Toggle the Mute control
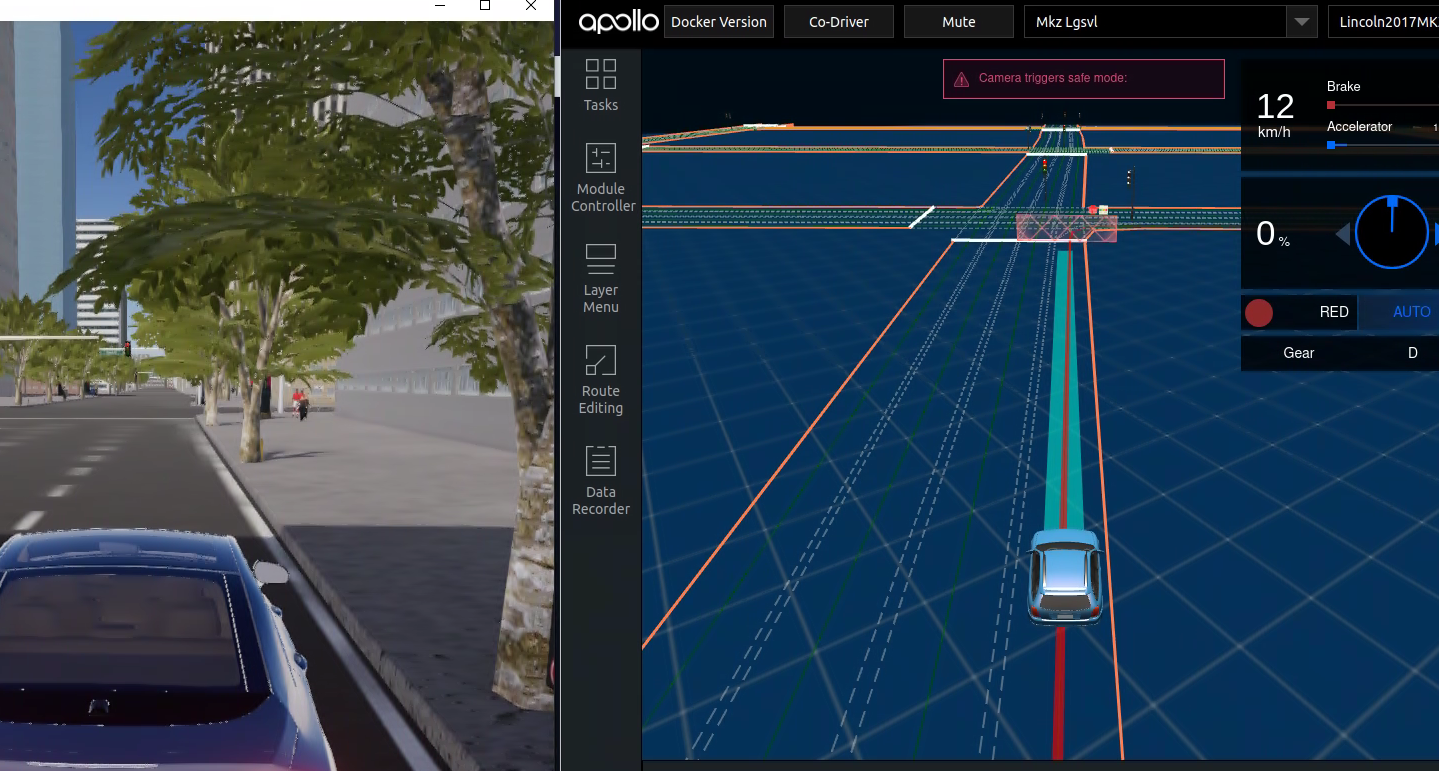The height and width of the screenshot is (771, 1439). tap(957, 21)
